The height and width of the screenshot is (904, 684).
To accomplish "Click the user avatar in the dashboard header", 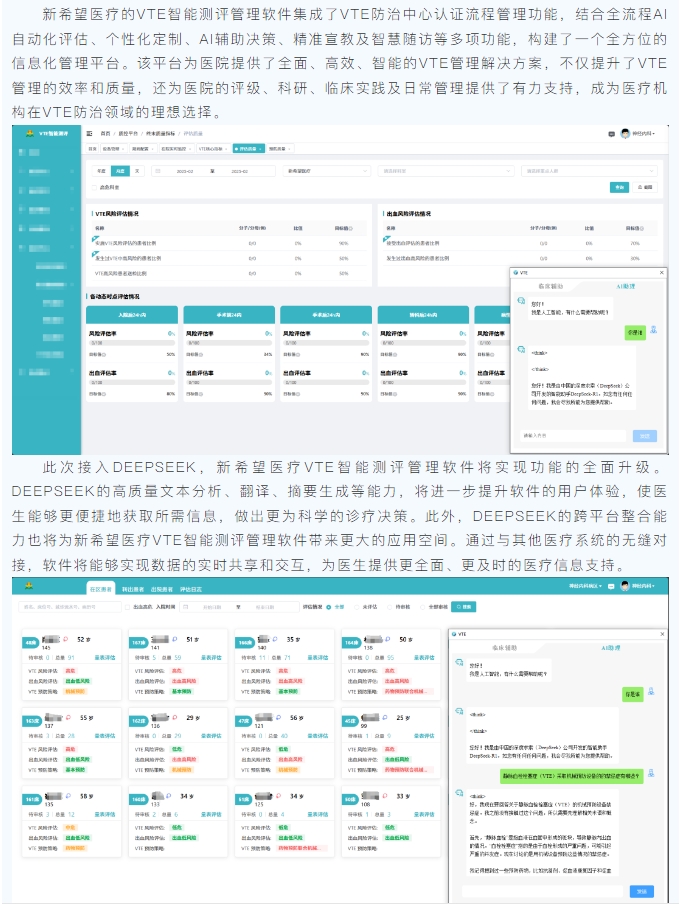I will pos(626,133).
